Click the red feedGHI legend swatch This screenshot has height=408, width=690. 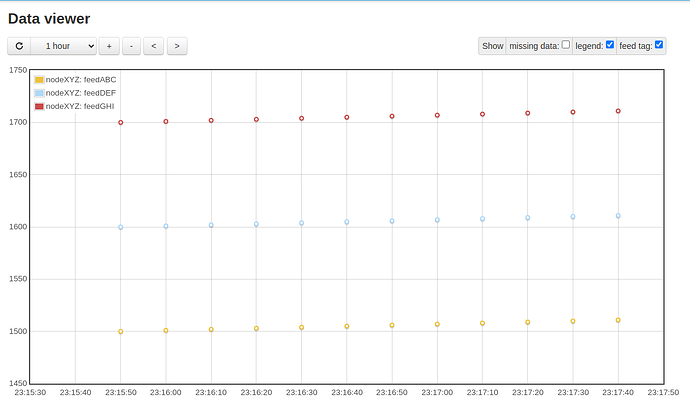point(39,106)
